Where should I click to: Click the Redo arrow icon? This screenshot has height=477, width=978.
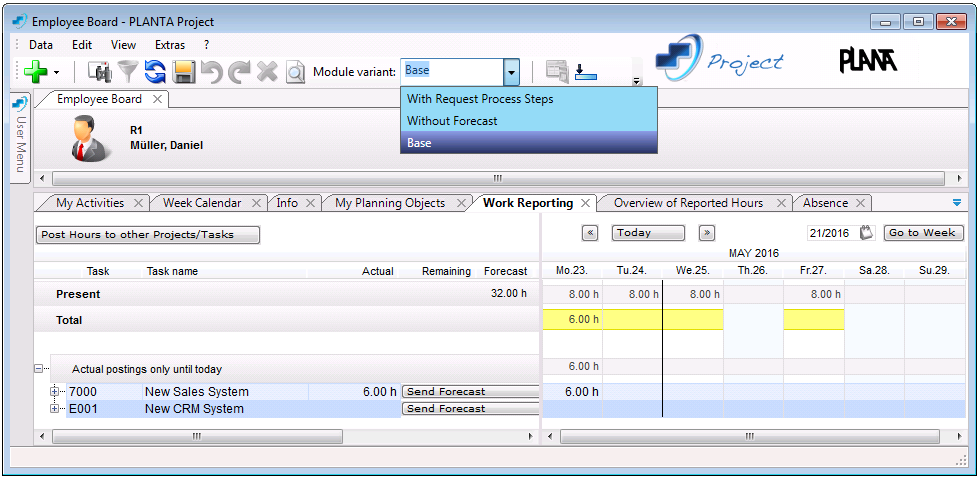click(x=239, y=72)
